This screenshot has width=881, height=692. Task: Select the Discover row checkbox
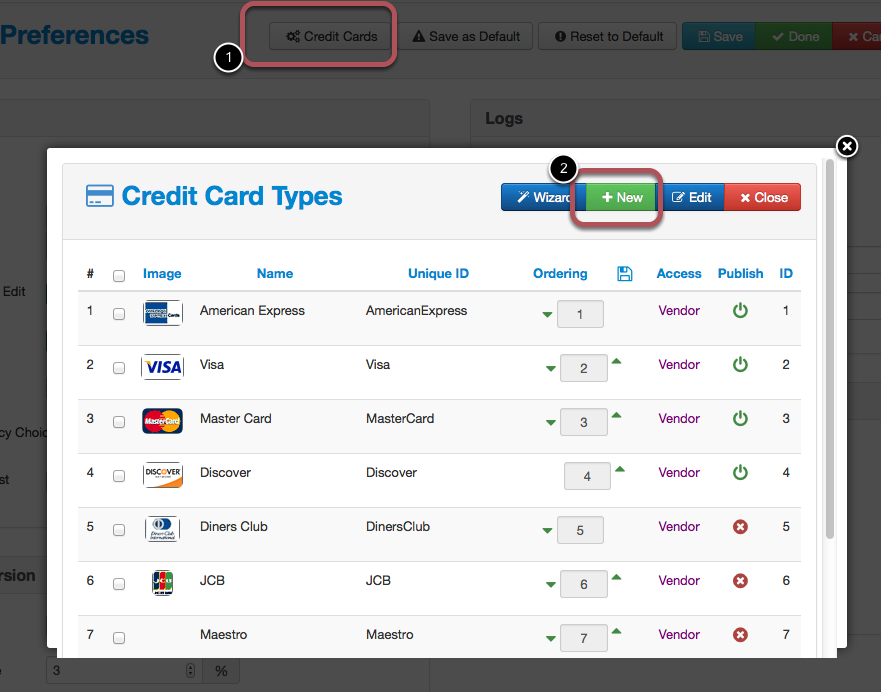tap(119, 476)
